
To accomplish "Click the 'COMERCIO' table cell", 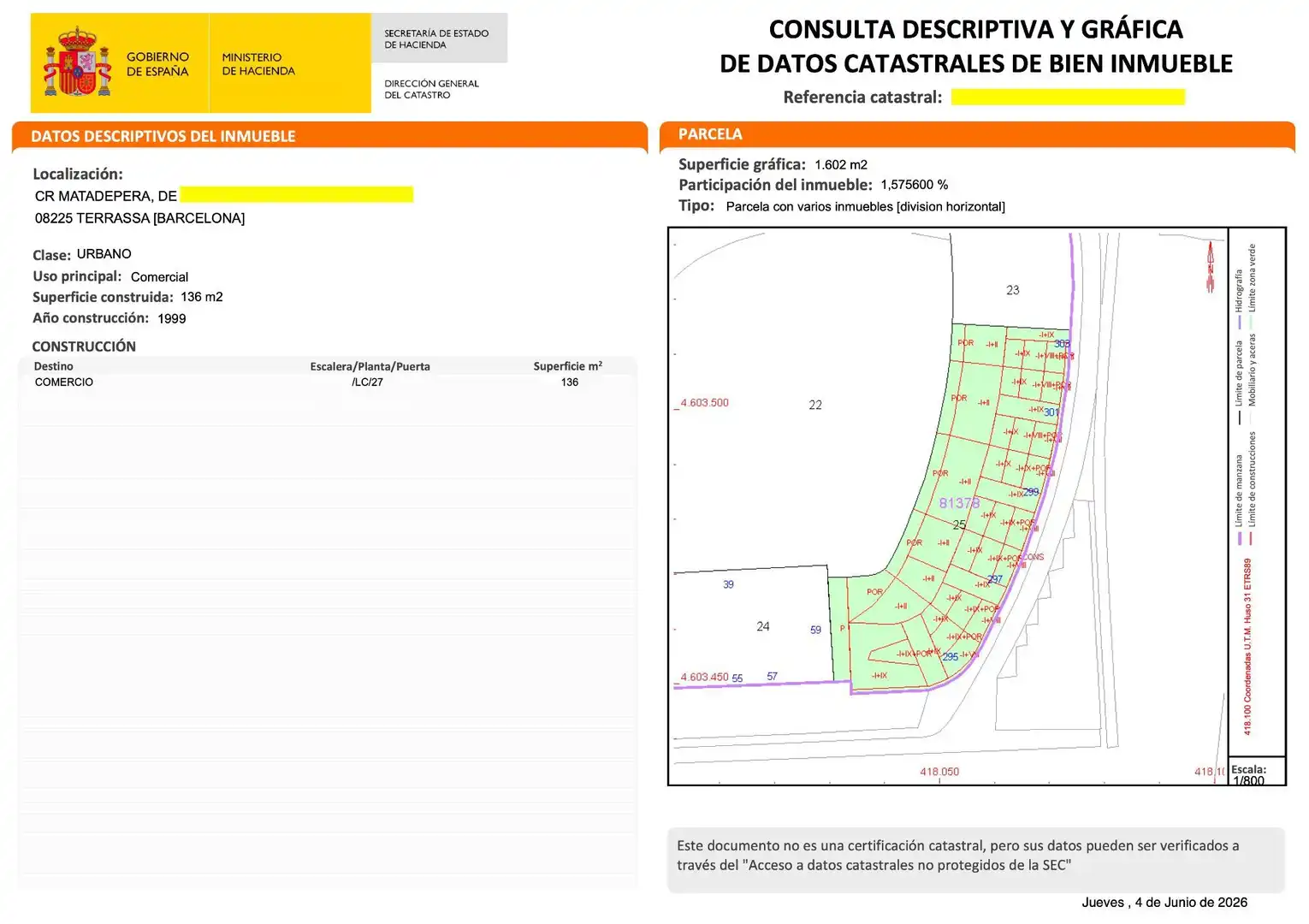I will (x=64, y=382).
